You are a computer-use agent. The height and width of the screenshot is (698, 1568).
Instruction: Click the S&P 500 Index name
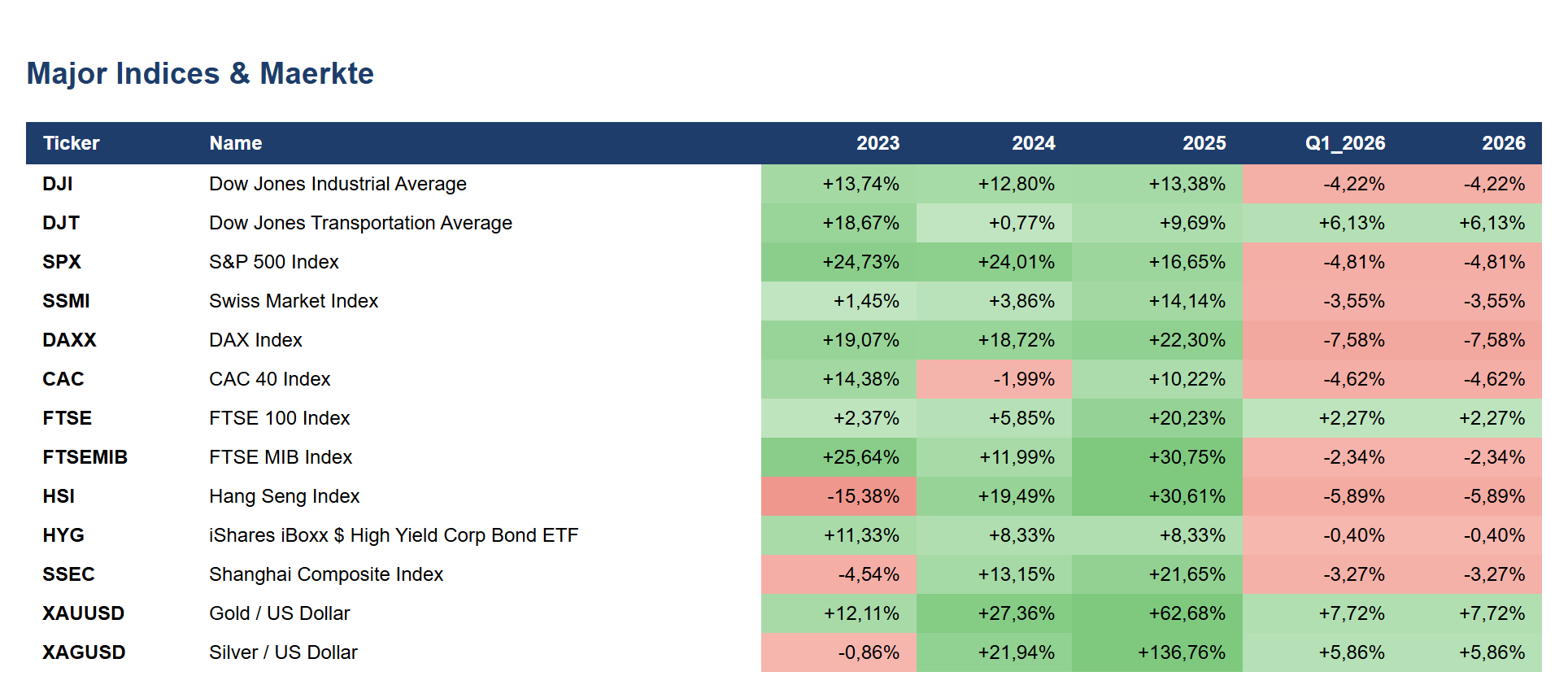click(x=274, y=262)
